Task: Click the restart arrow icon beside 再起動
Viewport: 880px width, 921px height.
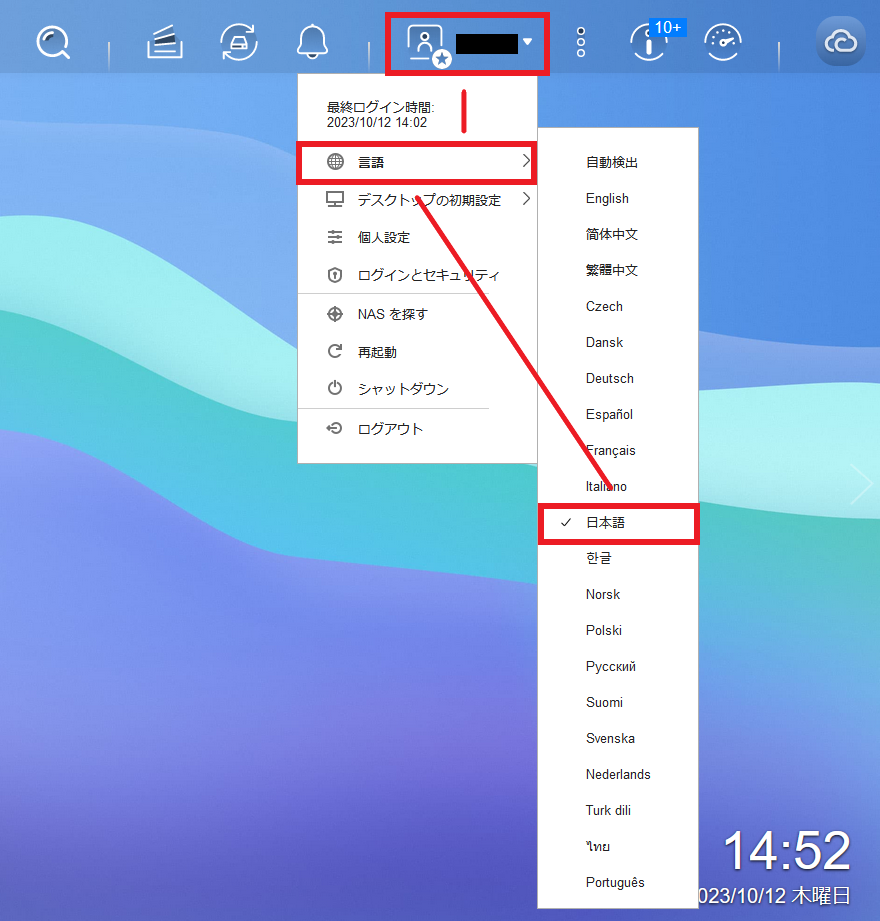Action: (335, 351)
